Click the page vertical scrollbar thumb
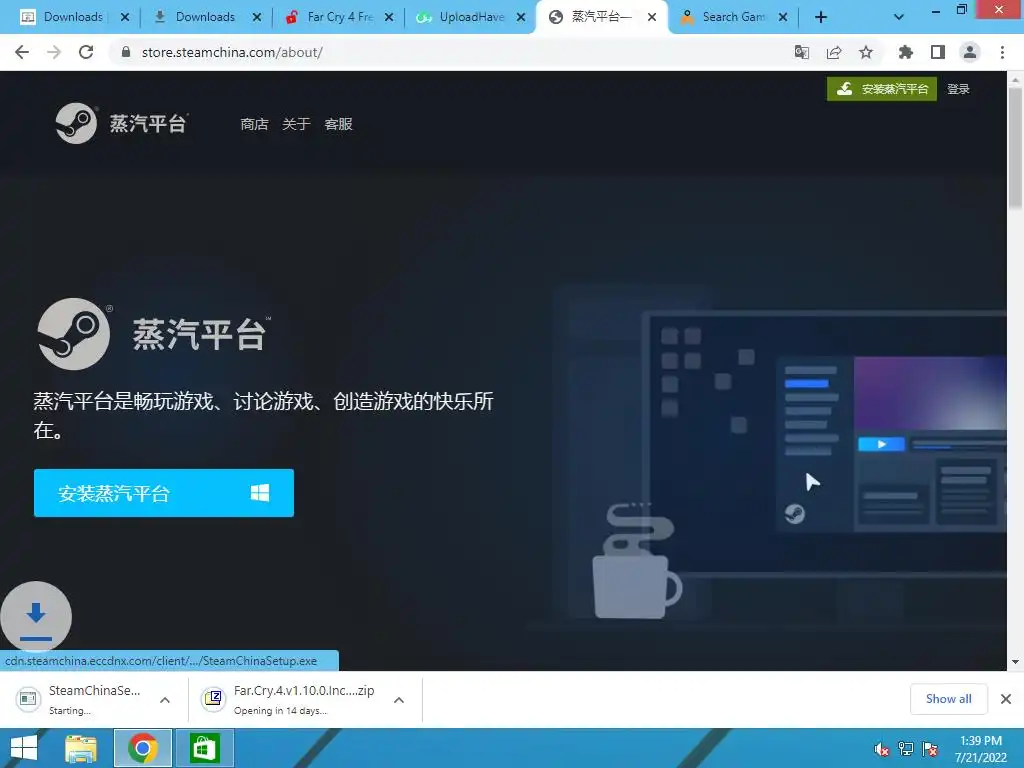This screenshot has width=1024, height=768. click(x=1015, y=149)
